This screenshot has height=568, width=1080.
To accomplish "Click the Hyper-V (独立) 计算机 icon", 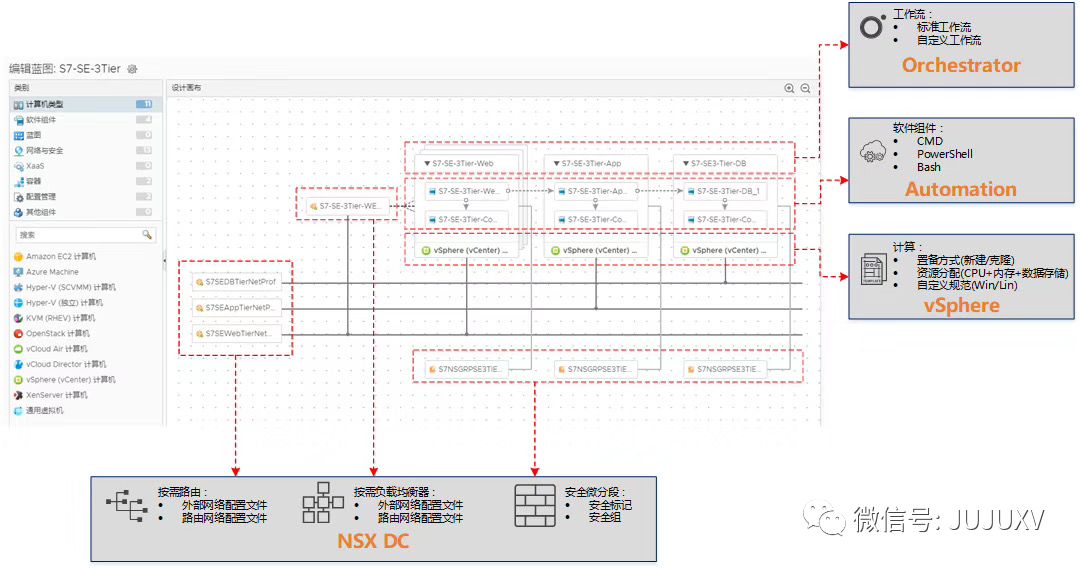I will [x=19, y=303].
